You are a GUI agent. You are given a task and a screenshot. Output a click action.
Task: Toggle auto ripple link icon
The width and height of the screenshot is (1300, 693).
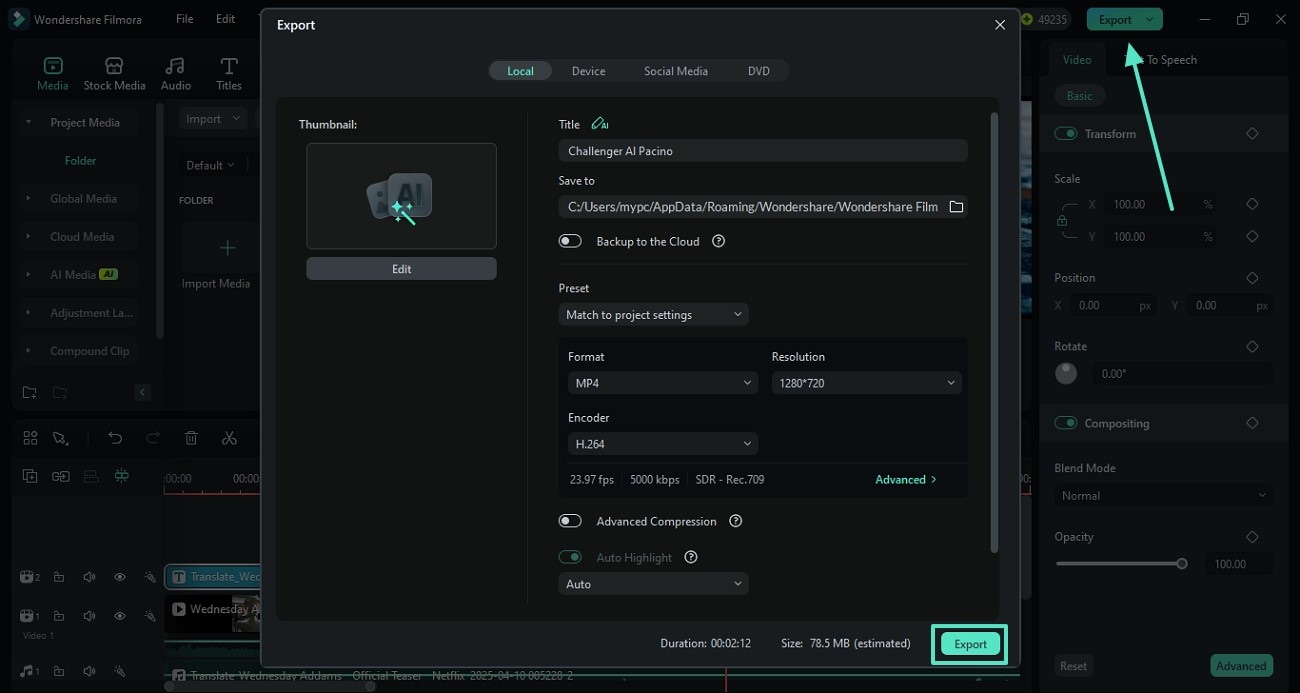61,476
